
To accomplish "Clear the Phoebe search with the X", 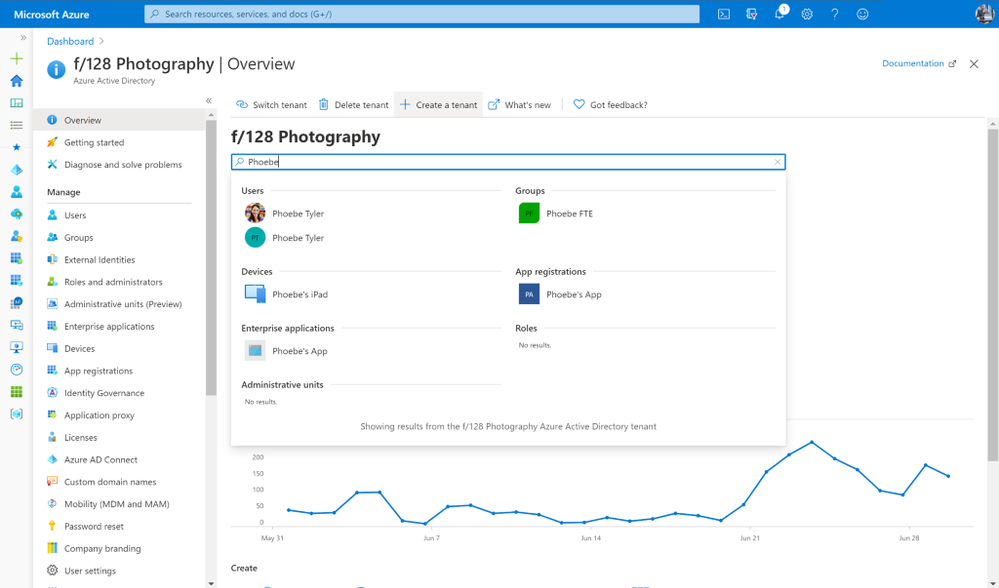I will tap(777, 162).
